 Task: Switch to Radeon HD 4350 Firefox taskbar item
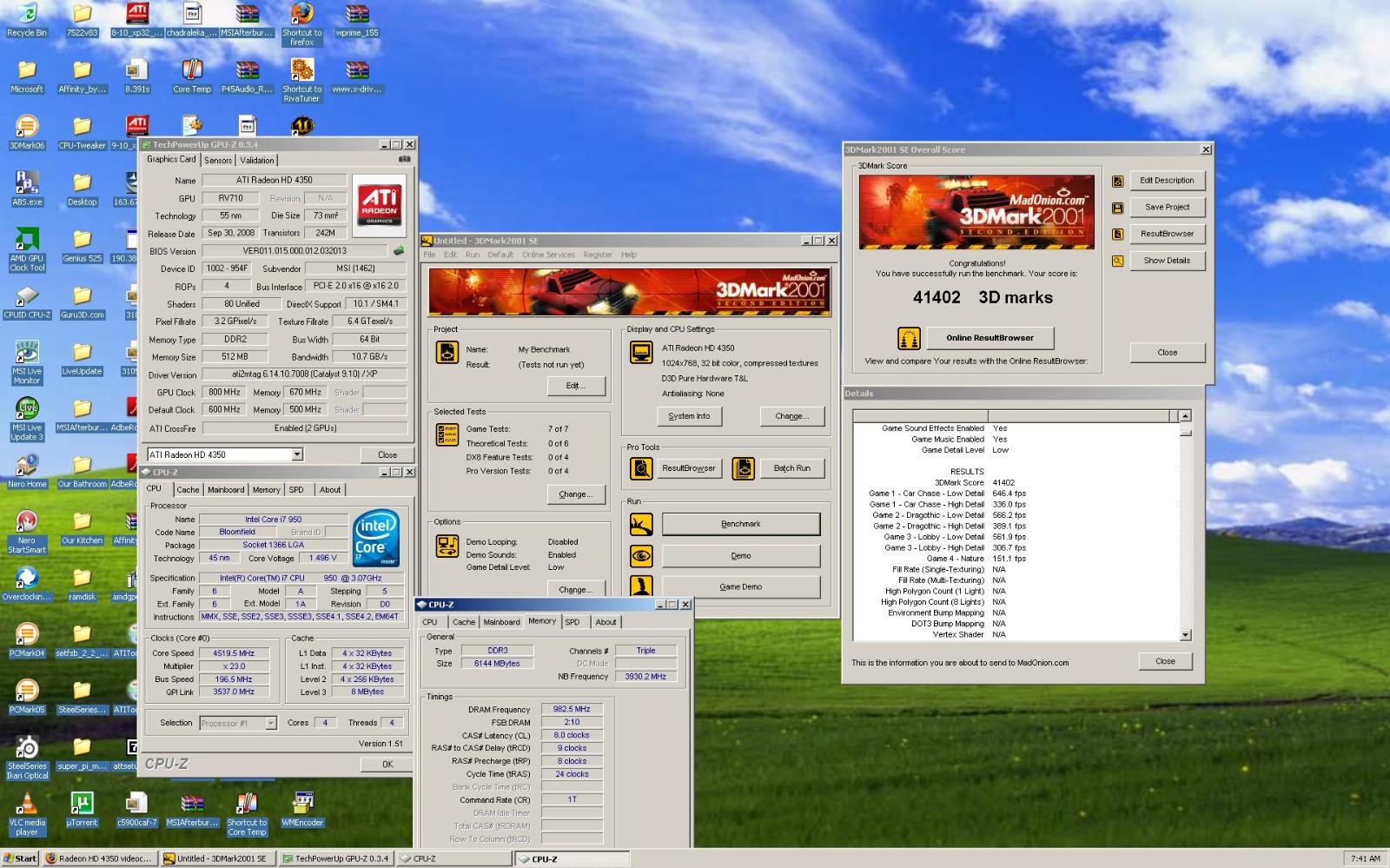click(100, 858)
